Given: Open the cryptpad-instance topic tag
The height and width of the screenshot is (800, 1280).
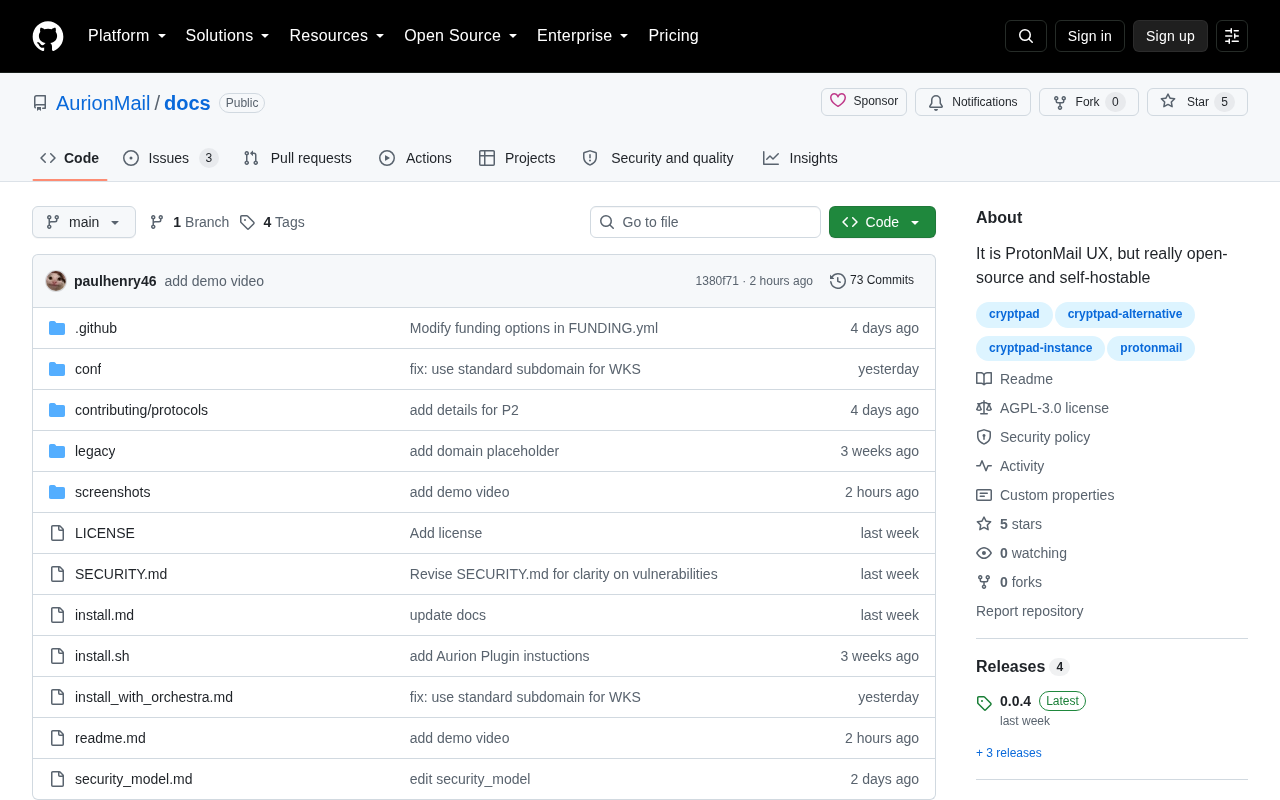Looking at the screenshot, I should pos(1040,348).
